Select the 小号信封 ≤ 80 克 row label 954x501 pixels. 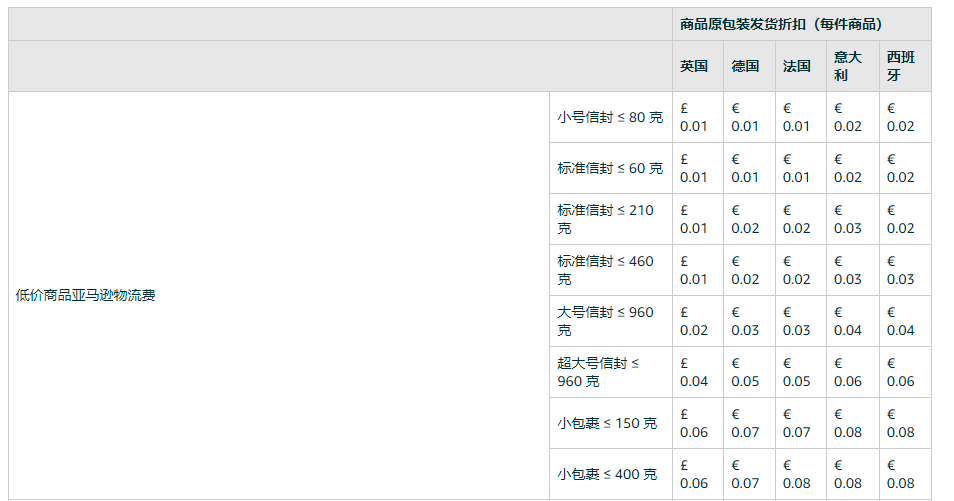tap(610, 117)
